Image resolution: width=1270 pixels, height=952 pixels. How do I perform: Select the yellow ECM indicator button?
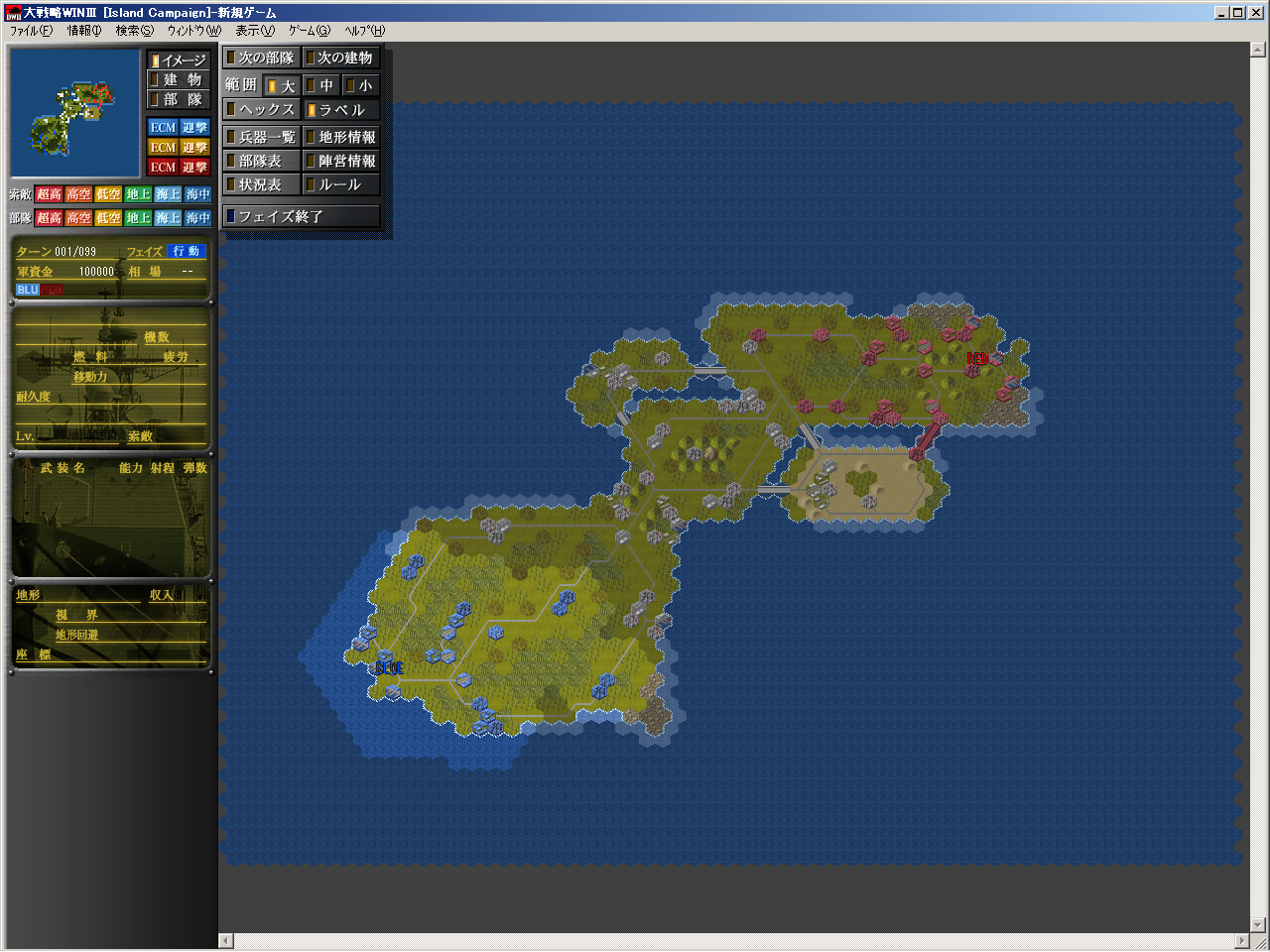[x=163, y=148]
